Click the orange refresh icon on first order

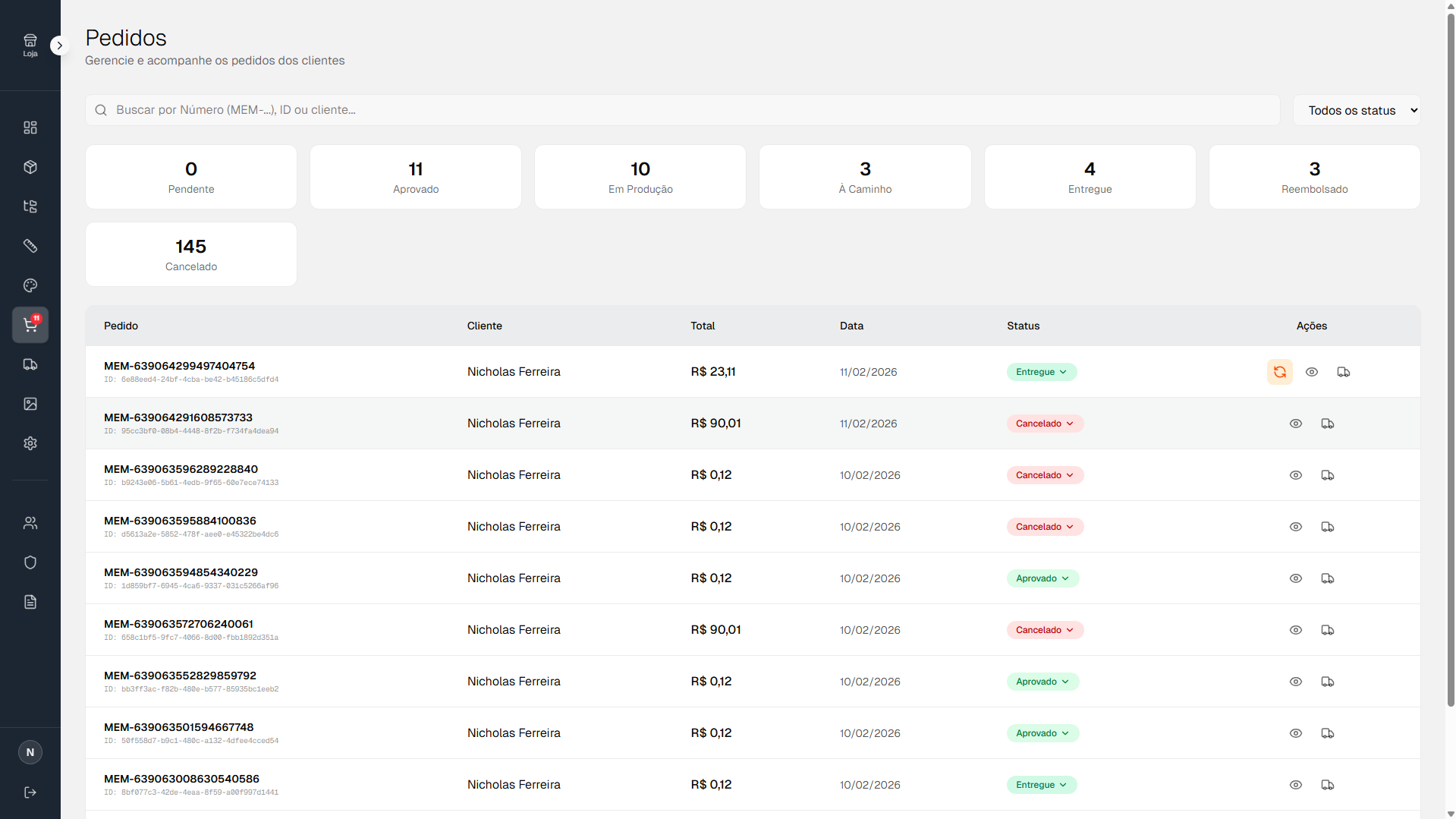click(1280, 372)
